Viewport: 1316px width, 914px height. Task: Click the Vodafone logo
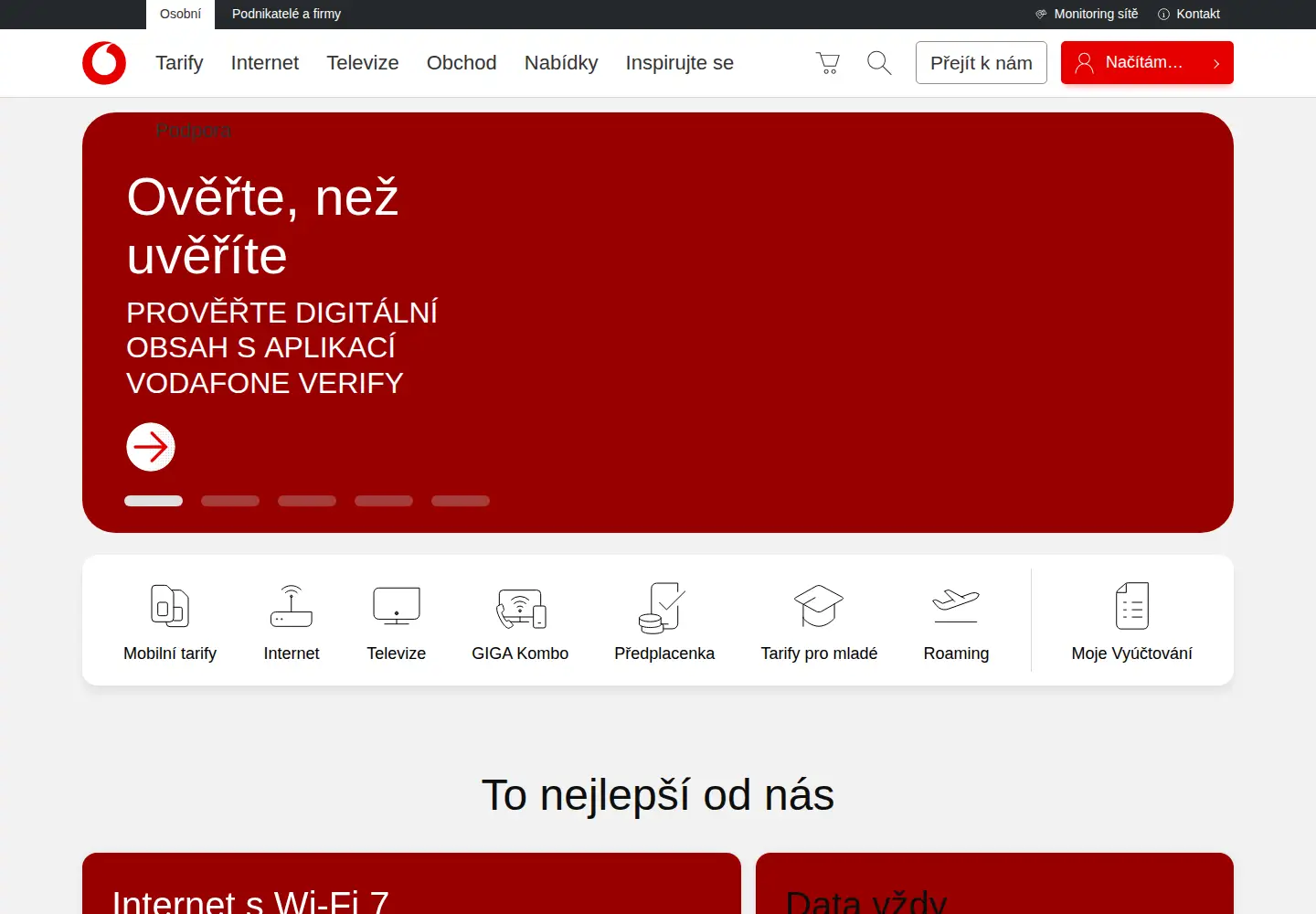coord(104,63)
